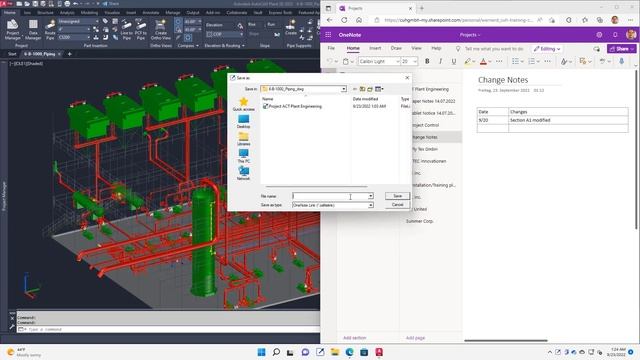640x360 pixels.
Task: Select Project ACT Plant Engineering file entry
Action: point(293,107)
